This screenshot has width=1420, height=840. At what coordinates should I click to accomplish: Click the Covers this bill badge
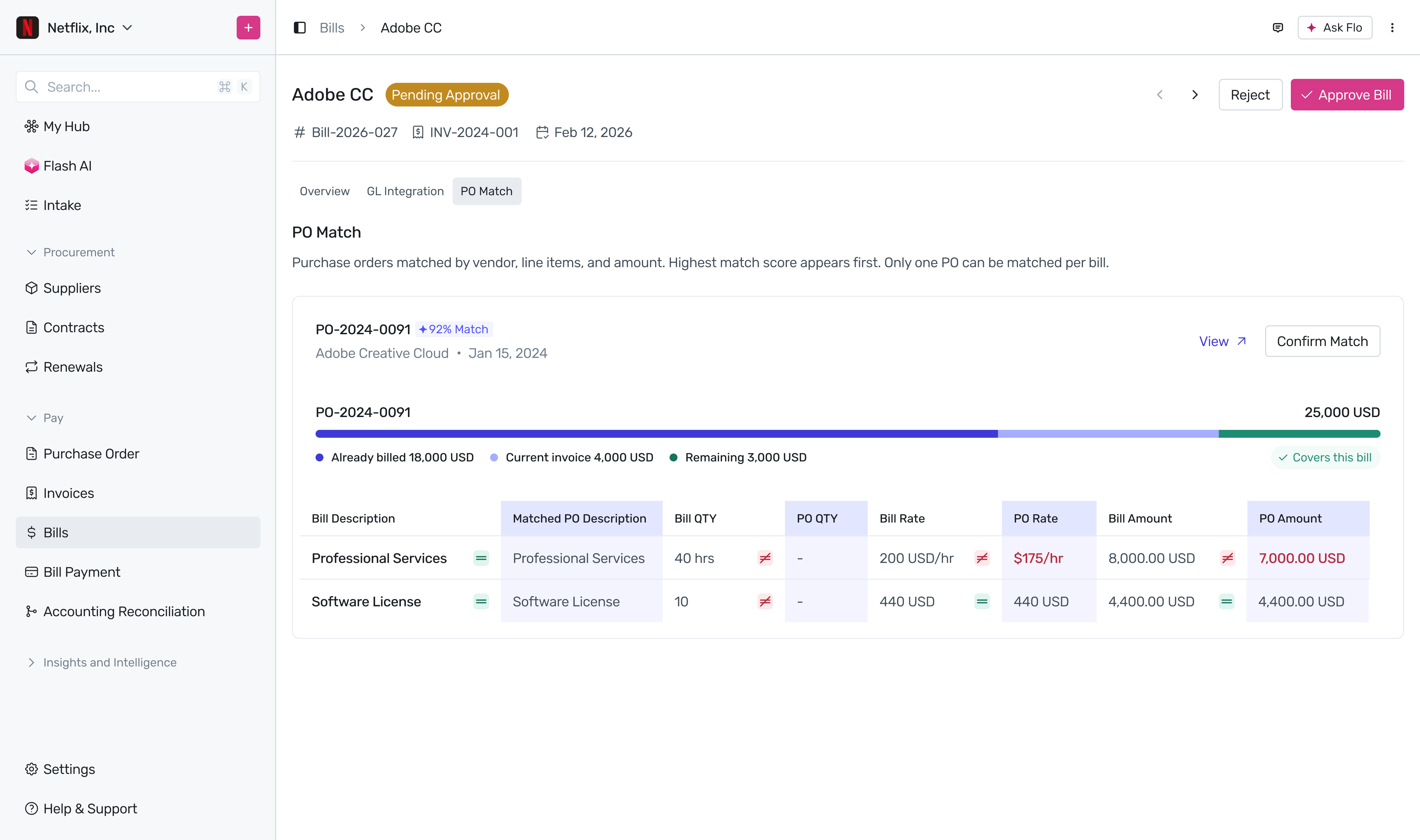[x=1325, y=457]
